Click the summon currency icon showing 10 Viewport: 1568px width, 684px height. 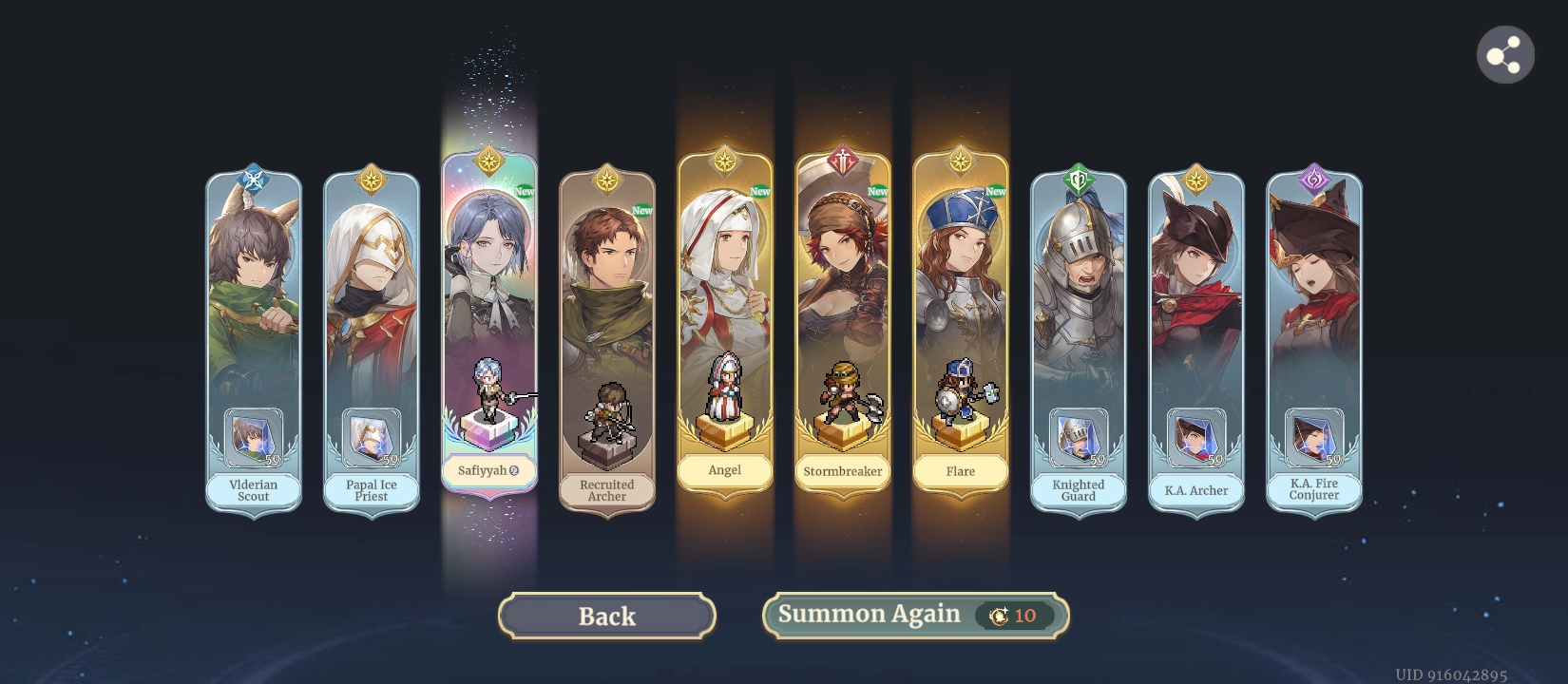coord(998,616)
